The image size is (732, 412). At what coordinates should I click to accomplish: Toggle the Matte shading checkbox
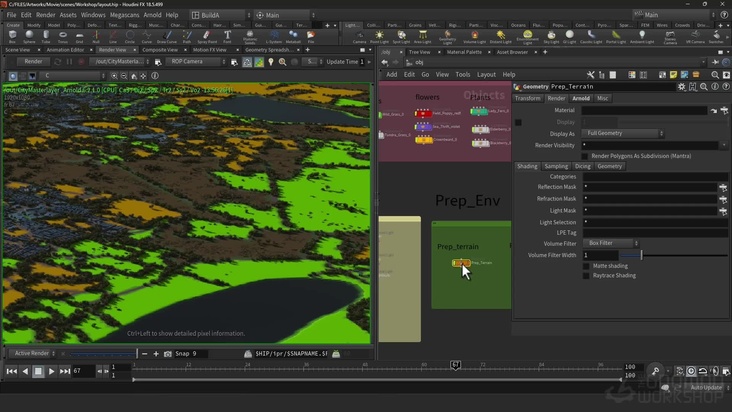pos(586,265)
